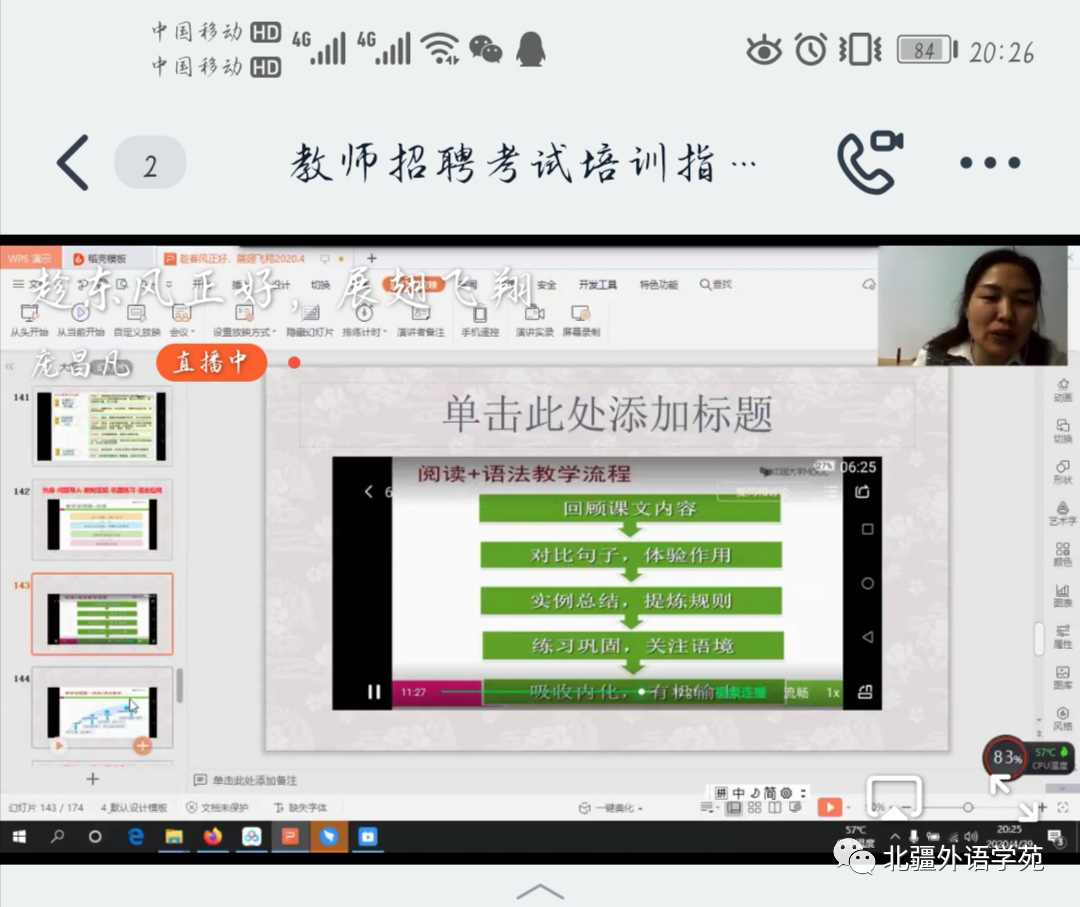Open the 图表 chart sidebar icon
Viewport: 1080px width, 907px height.
click(1062, 595)
